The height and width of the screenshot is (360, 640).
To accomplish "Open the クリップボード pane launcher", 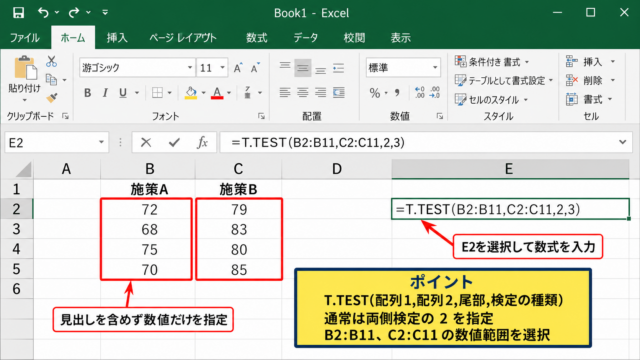I will tap(65, 117).
